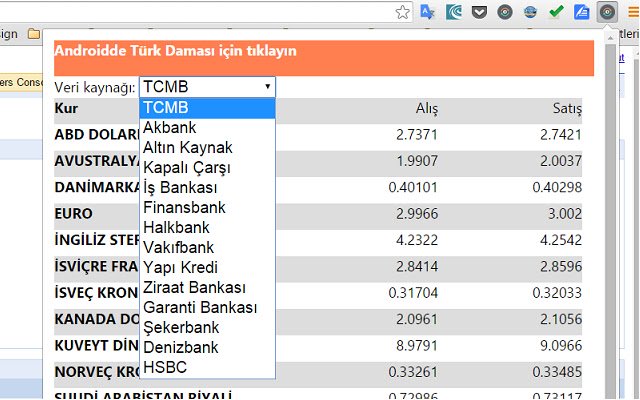Click the 0.33261 buy value

click(x=413, y=372)
